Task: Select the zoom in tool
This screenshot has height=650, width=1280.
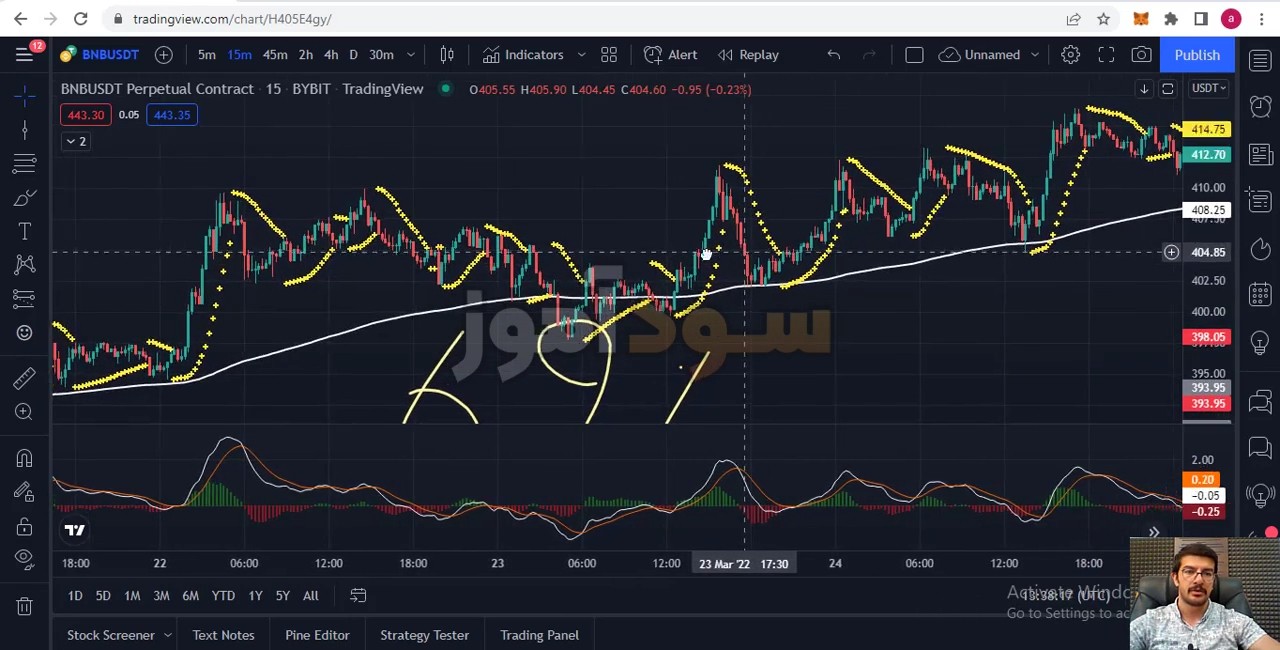Action: 25,411
